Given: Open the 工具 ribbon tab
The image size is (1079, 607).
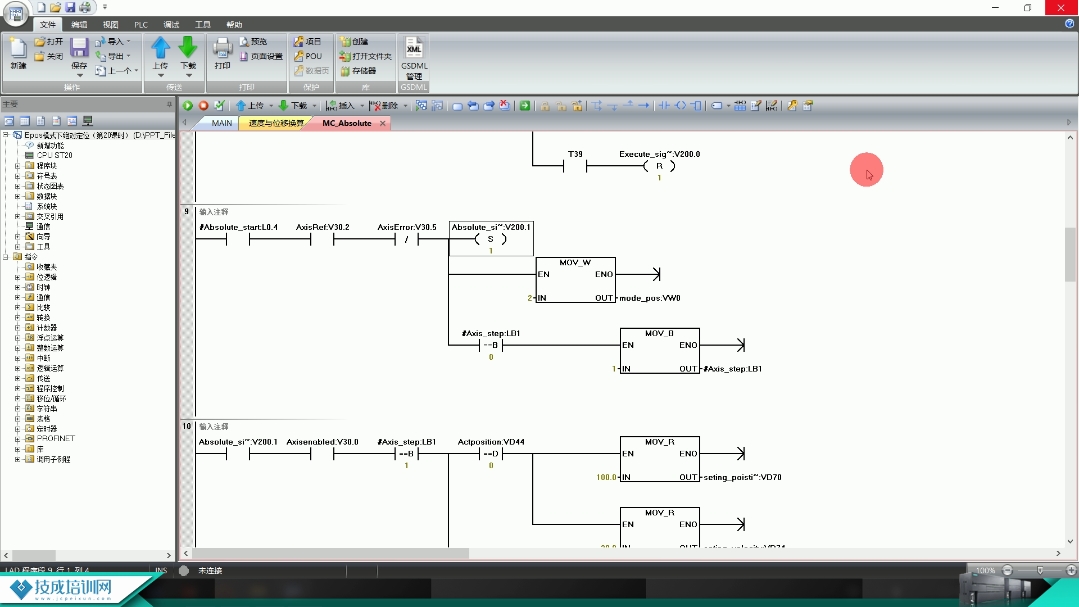Looking at the screenshot, I should click(202, 24).
